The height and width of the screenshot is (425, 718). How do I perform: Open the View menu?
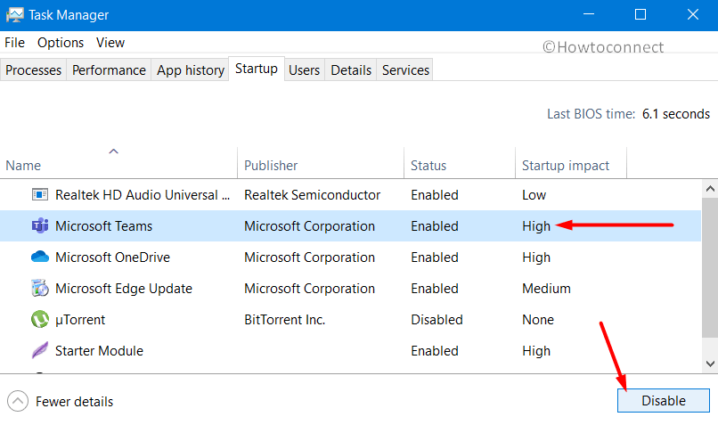pyautogui.click(x=110, y=43)
